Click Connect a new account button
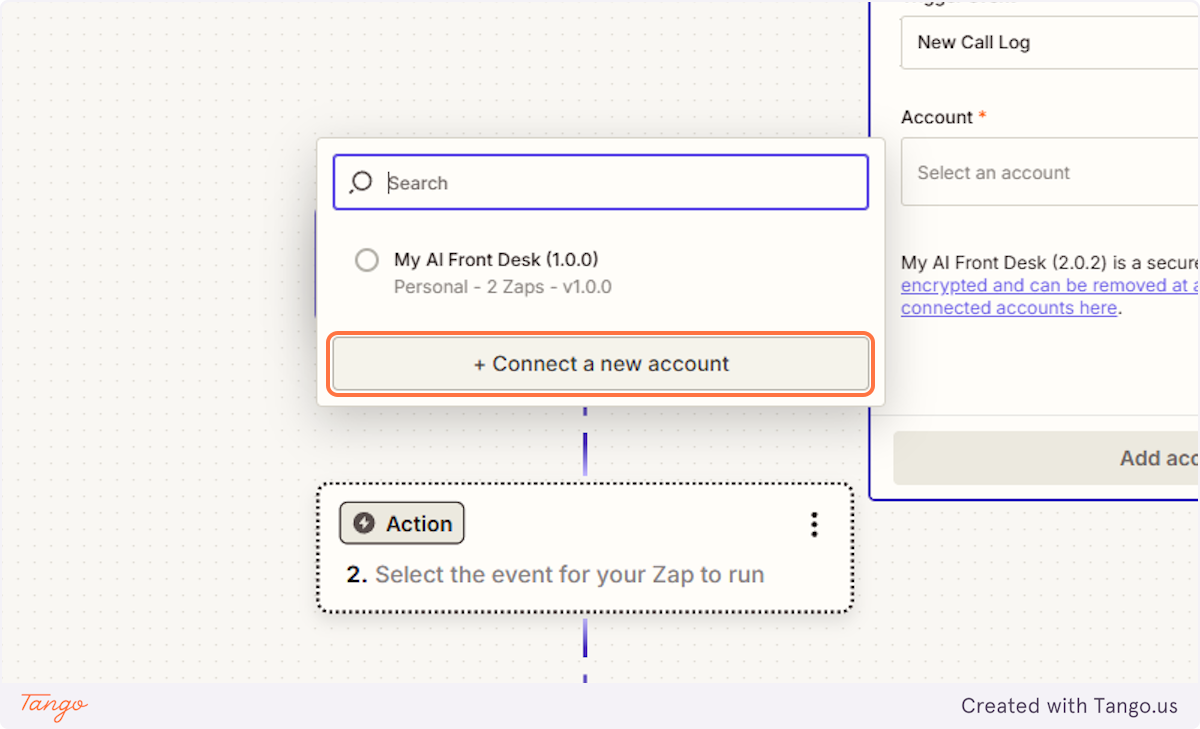1200x729 pixels. click(601, 364)
